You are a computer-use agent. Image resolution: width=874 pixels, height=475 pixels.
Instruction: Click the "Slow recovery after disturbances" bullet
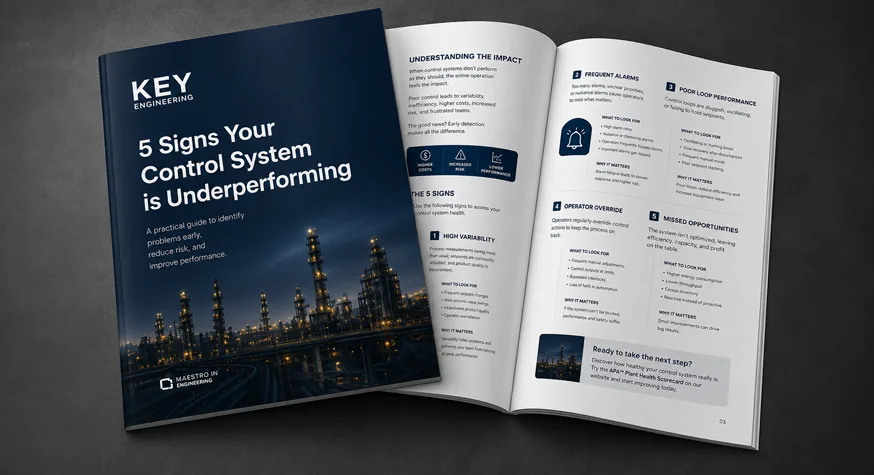click(711, 153)
